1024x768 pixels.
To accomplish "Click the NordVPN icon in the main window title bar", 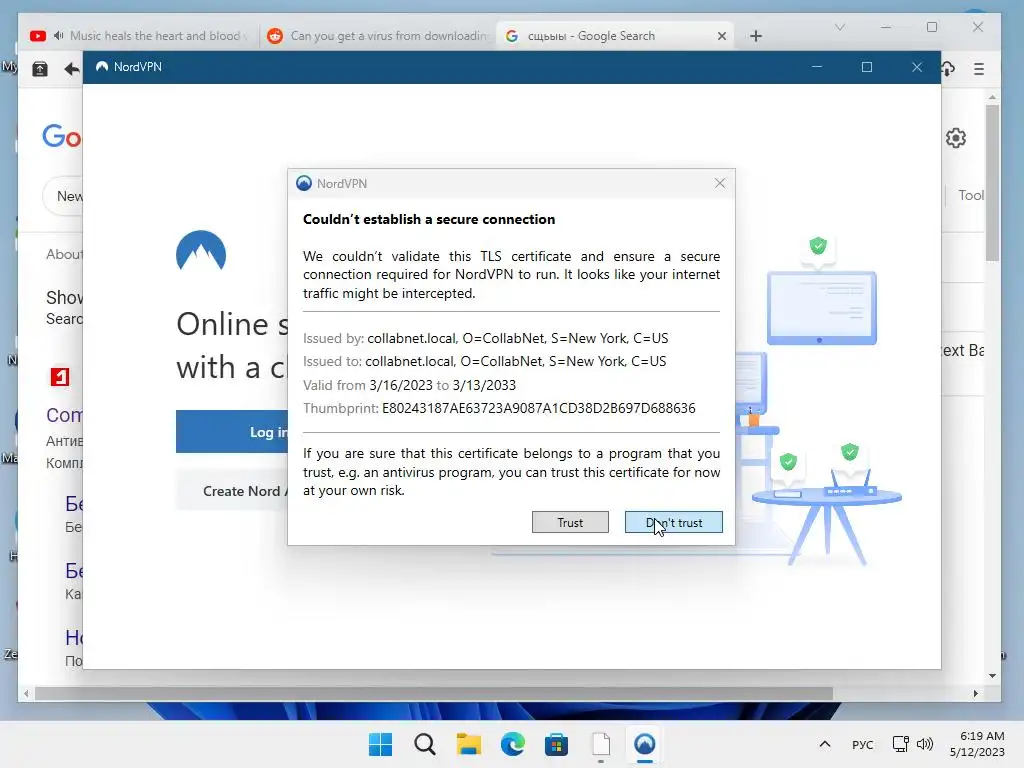I will pyautogui.click(x=102, y=67).
